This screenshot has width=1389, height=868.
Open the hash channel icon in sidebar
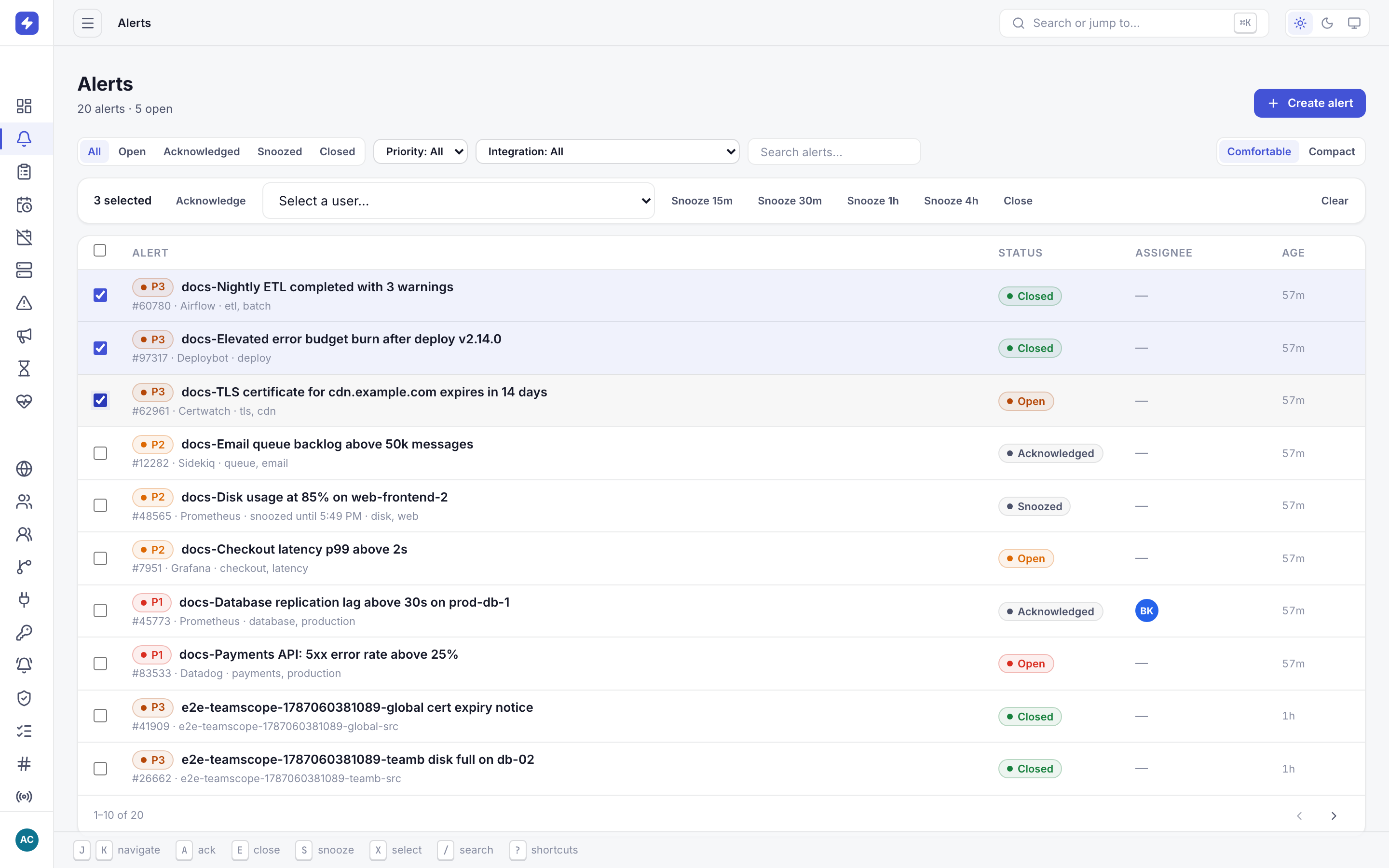pos(24,763)
